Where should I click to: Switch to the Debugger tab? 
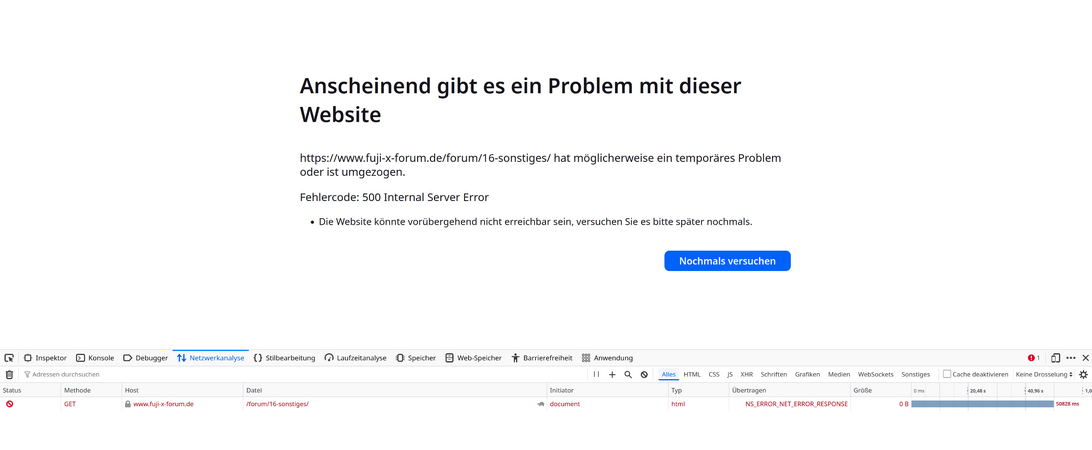(145, 358)
